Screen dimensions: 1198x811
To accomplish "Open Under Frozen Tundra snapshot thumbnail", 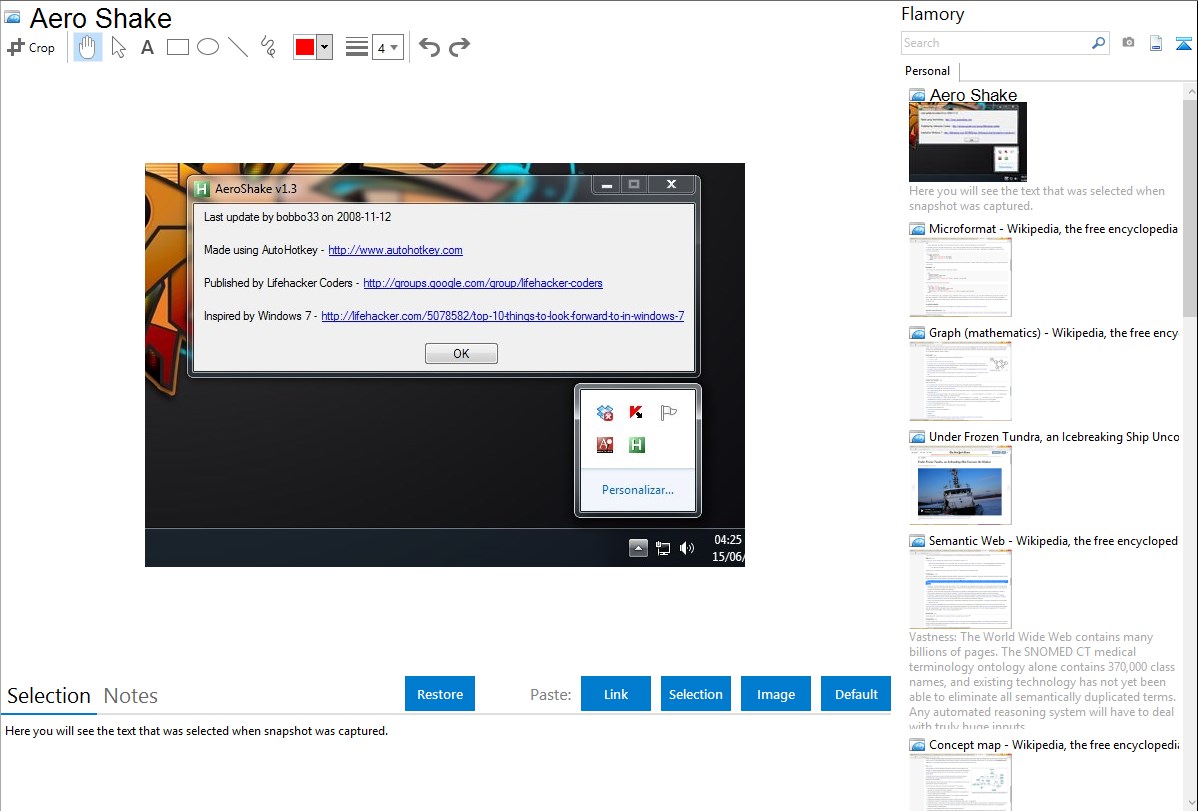I will (x=960, y=485).
